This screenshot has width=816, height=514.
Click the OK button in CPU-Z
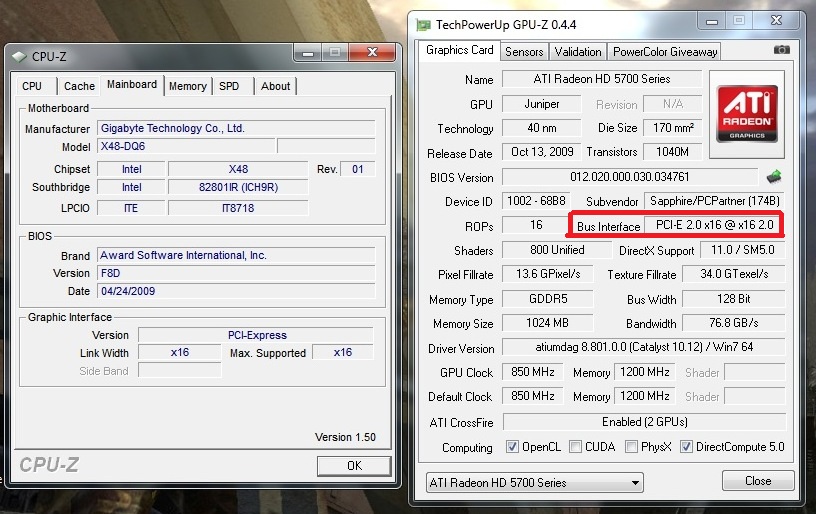pos(354,466)
